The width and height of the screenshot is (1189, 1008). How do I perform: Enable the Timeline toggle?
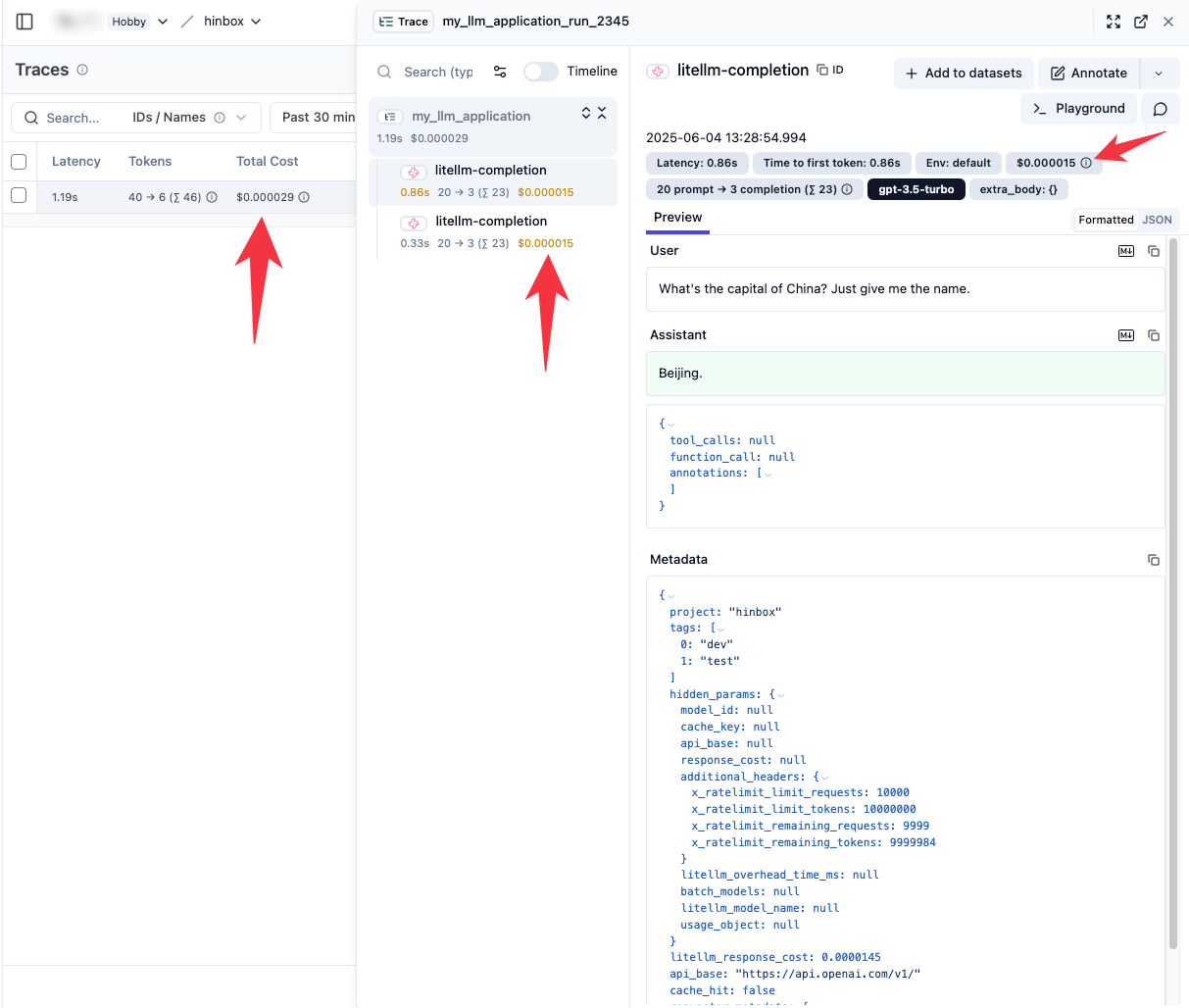540,72
